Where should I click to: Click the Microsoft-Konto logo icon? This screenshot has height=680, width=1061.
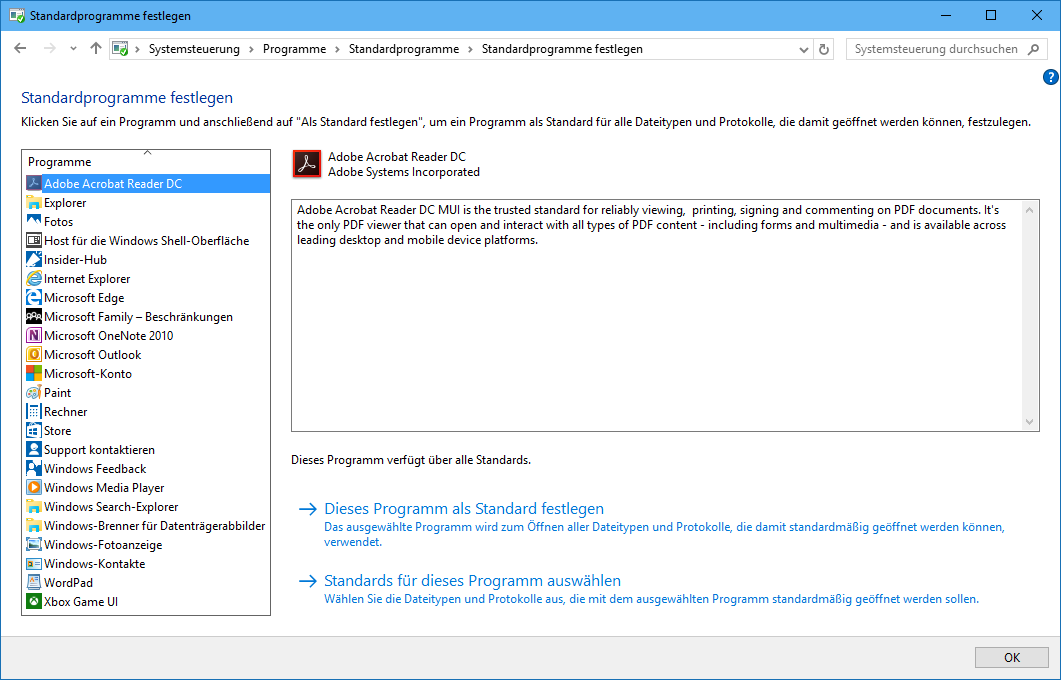[34, 373]
